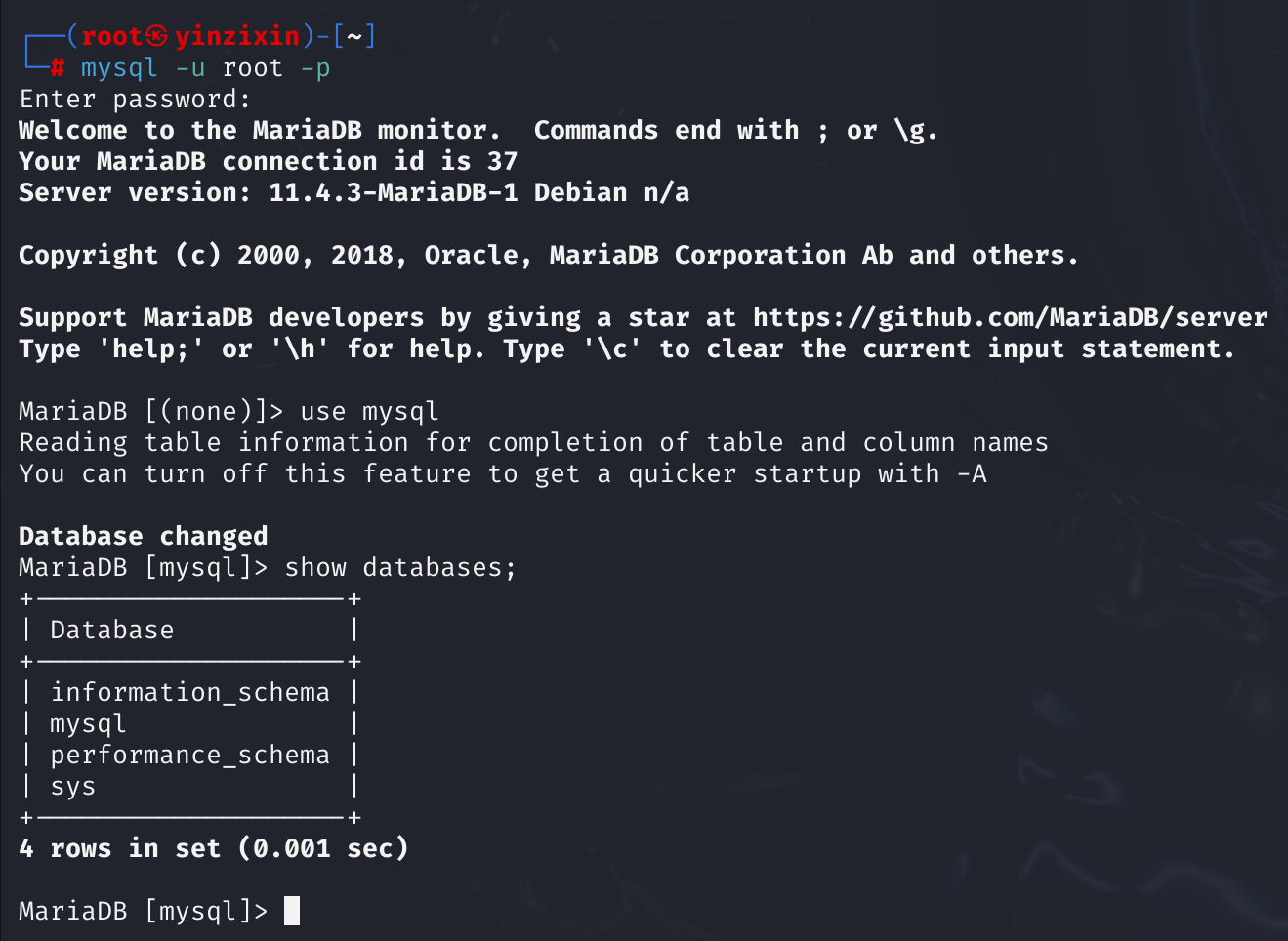1288x941 pixels.
Task: Select the information_schema row in the table
Action: click(189, 692)
